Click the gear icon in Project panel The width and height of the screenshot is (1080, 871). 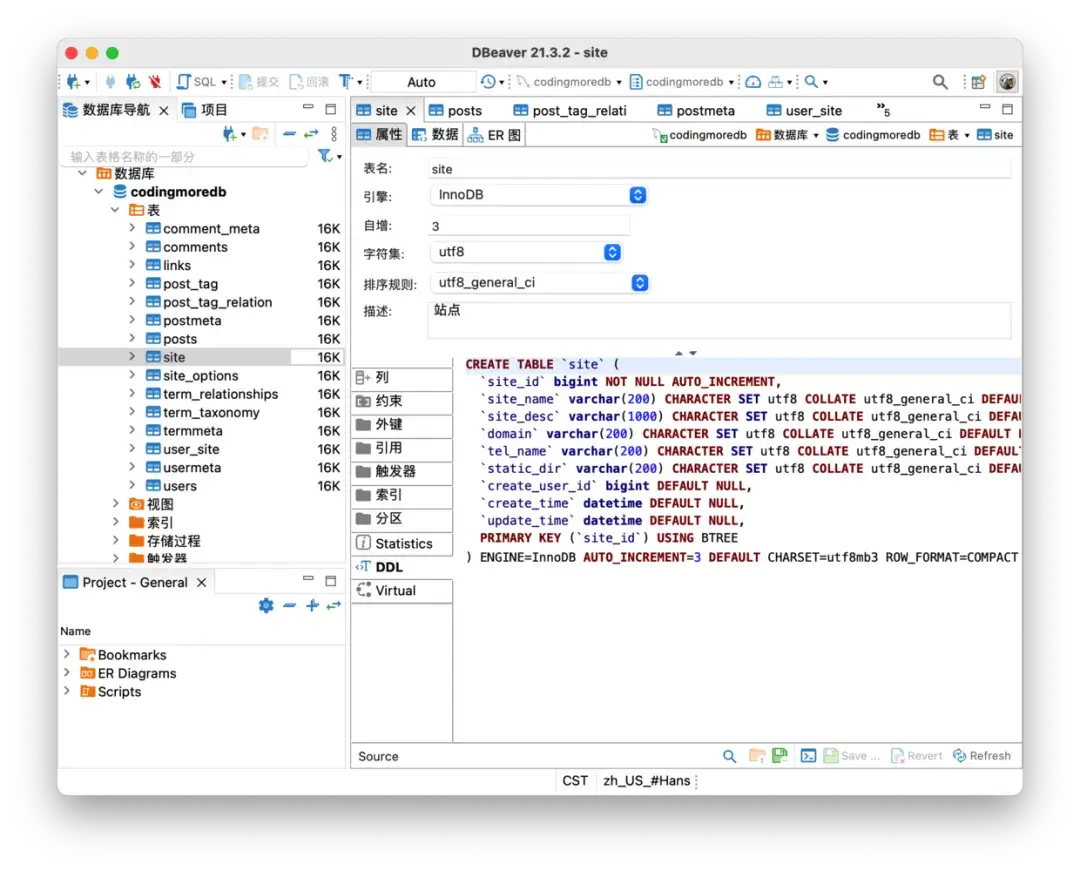266,605
